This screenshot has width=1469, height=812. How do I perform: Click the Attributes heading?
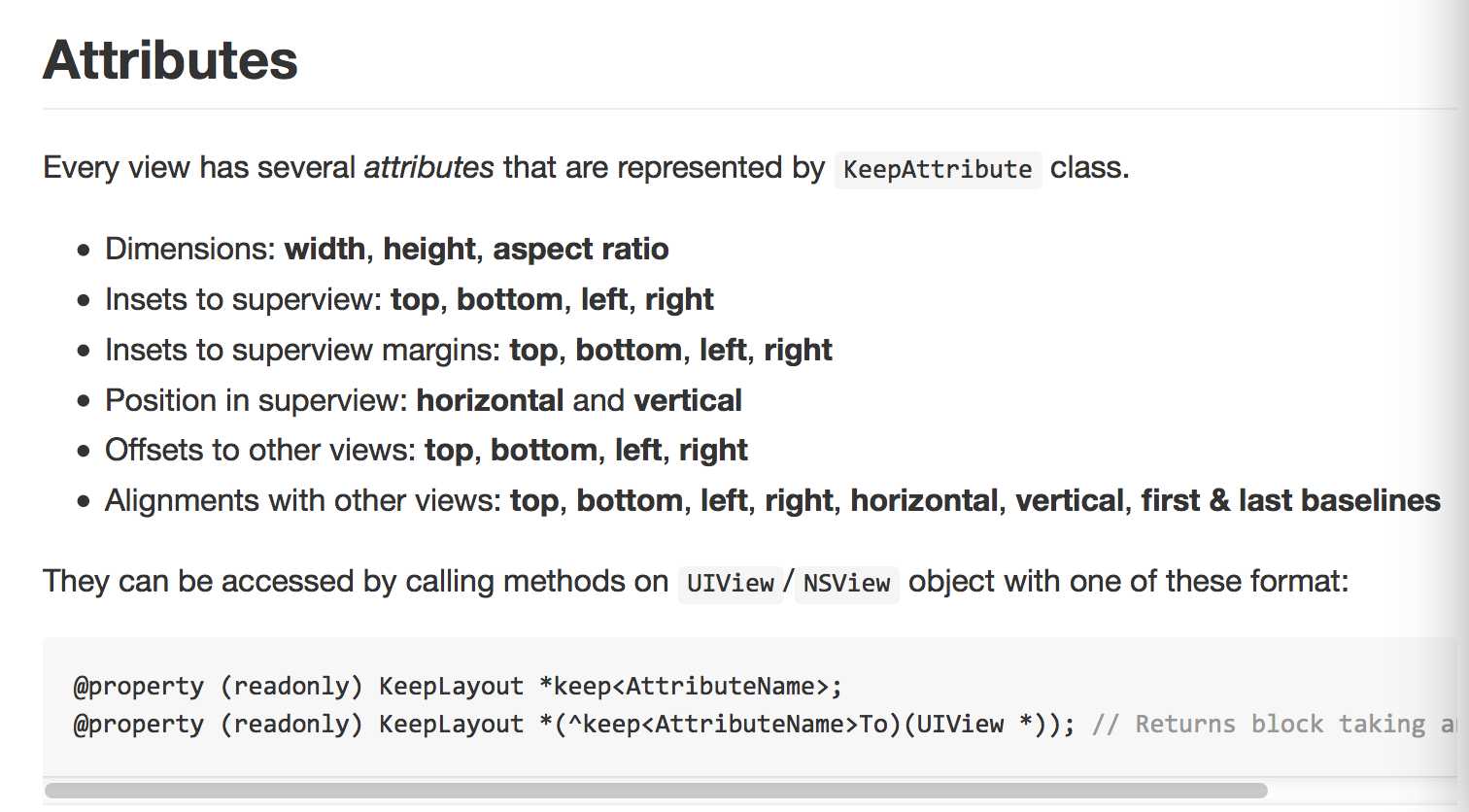(170, 60)
